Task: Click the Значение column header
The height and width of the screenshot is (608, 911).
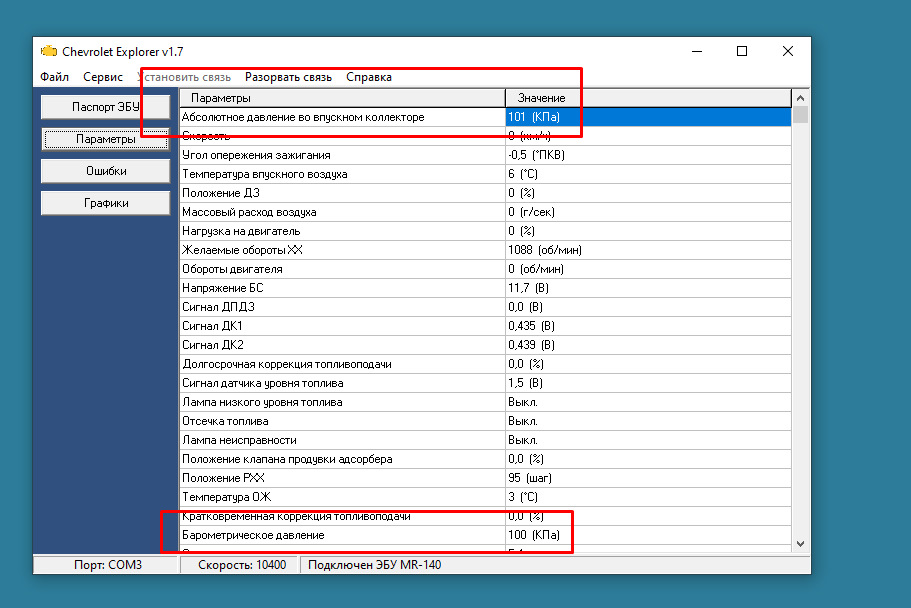Action: tap(648, 98)
